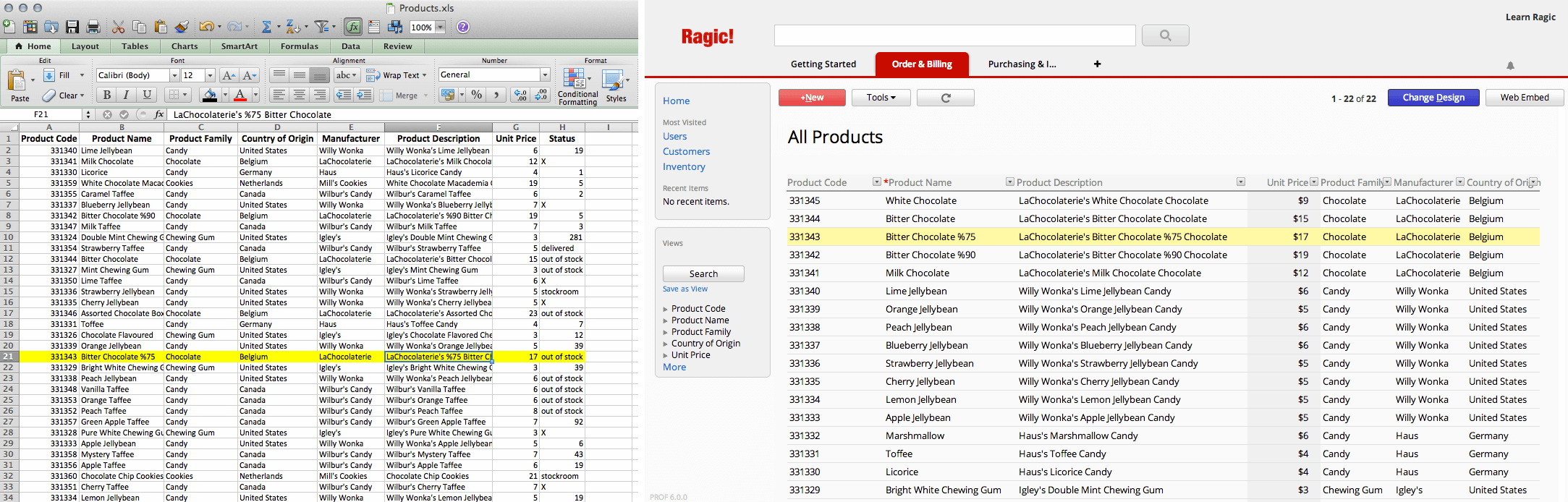
Task: Click the Filter funnel icon
Action: click(321, 27)
